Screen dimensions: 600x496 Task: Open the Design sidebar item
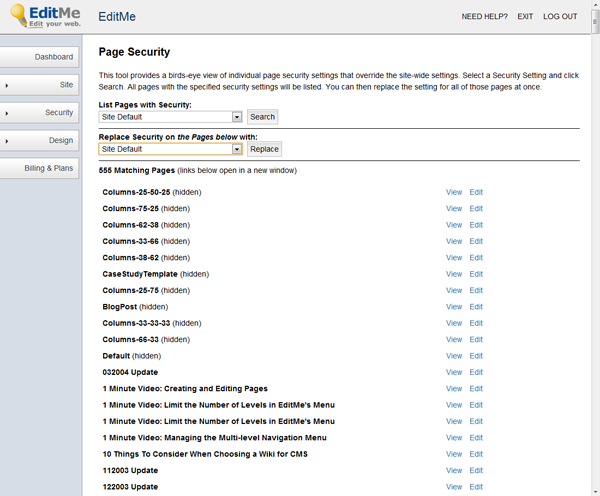(x=39, y=140)
